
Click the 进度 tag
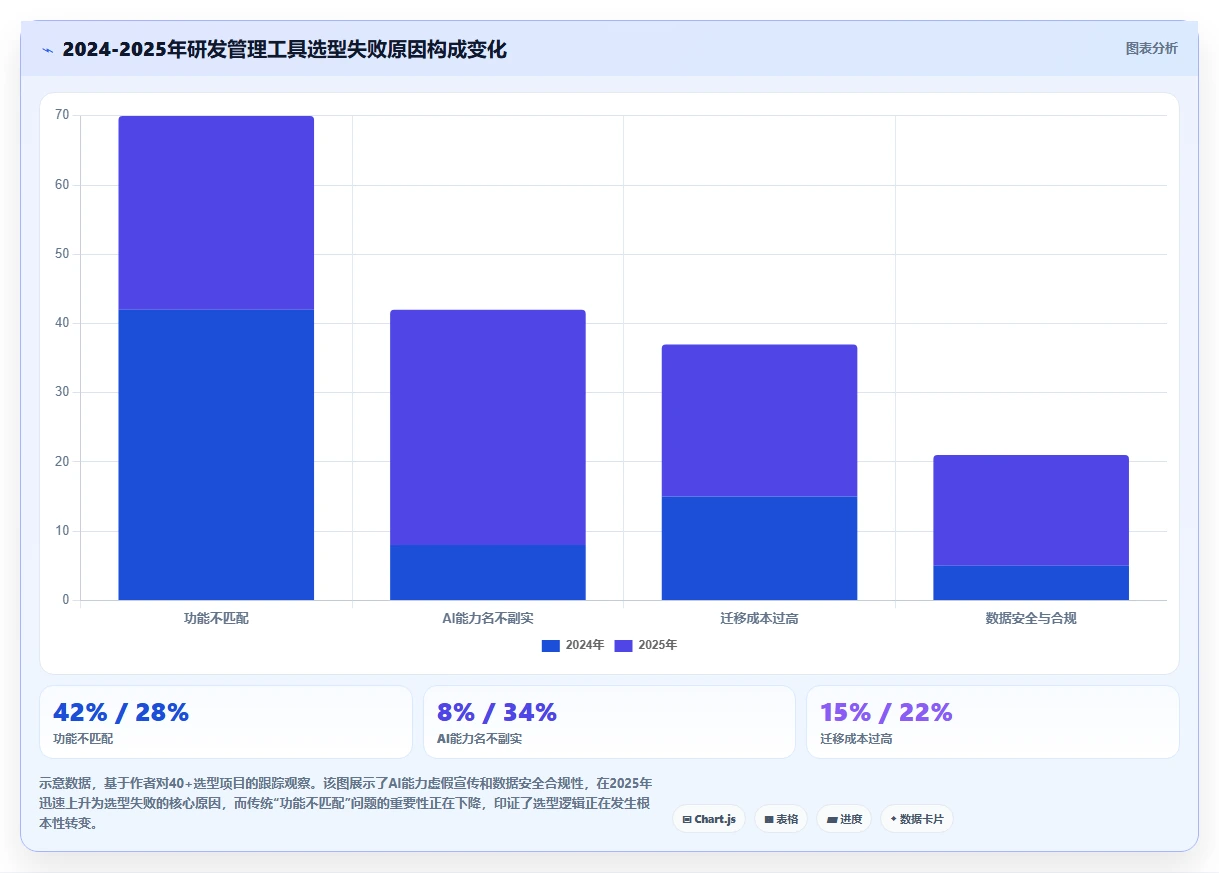pos(844,819)
